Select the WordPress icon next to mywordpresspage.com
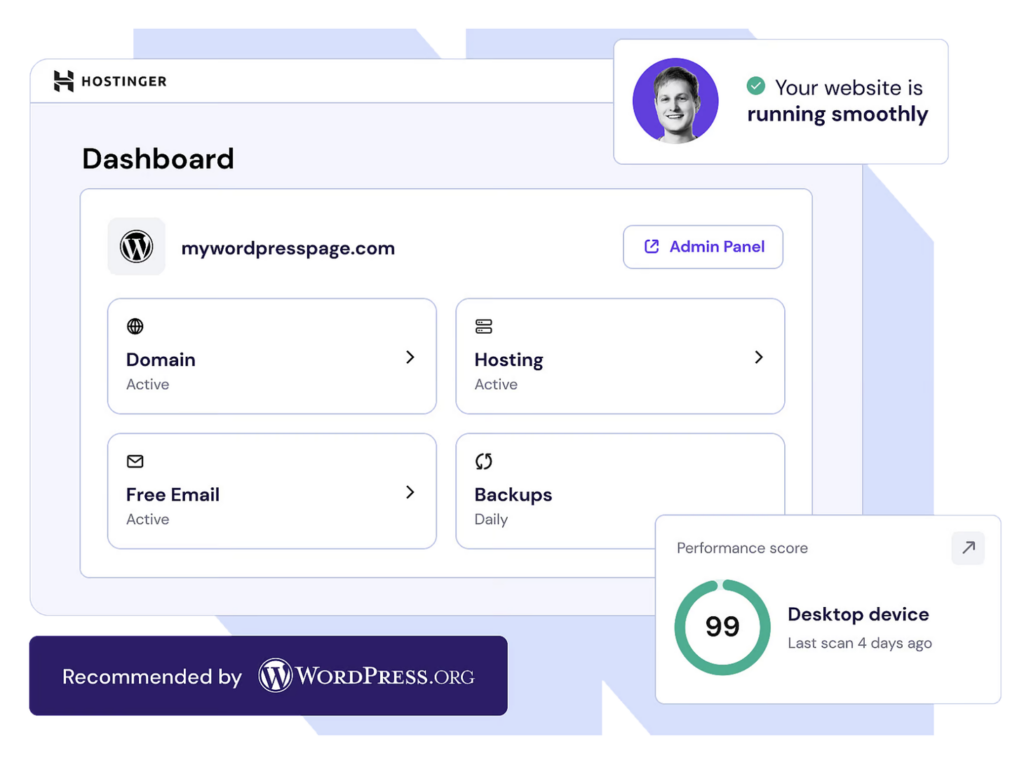 pyautogui.click(x=137, y=247)
